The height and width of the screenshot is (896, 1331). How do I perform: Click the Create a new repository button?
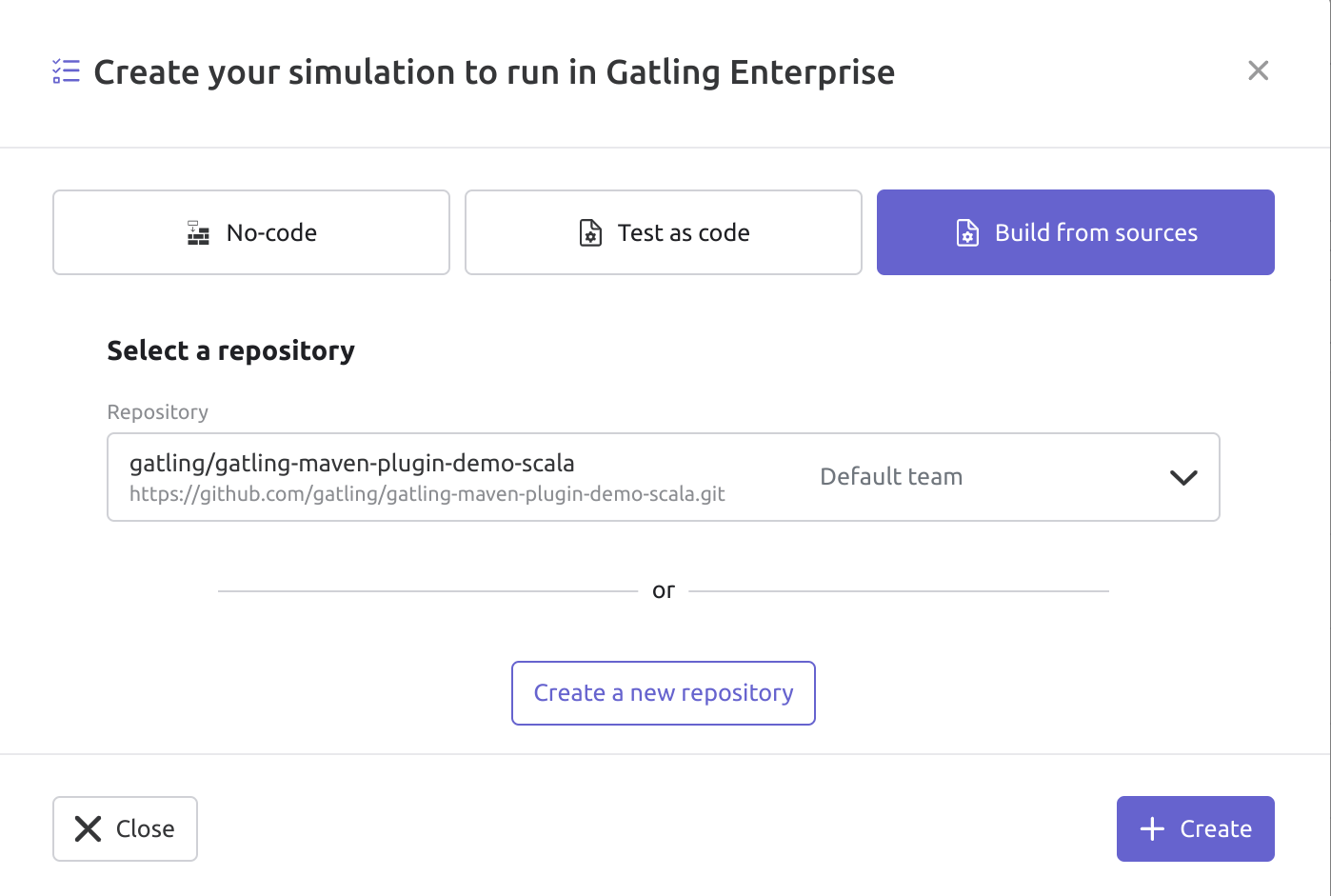pos(664,693)
